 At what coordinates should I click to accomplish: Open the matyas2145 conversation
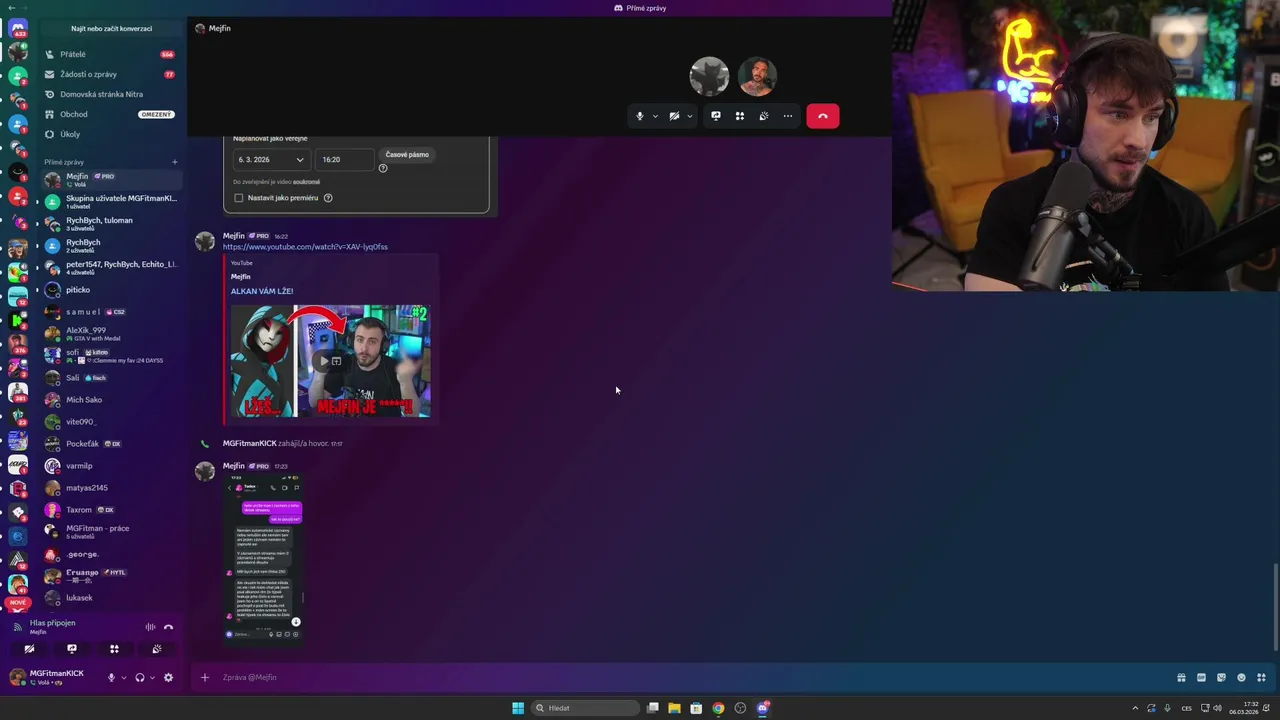pyautogui.click(x=111, y=488)
